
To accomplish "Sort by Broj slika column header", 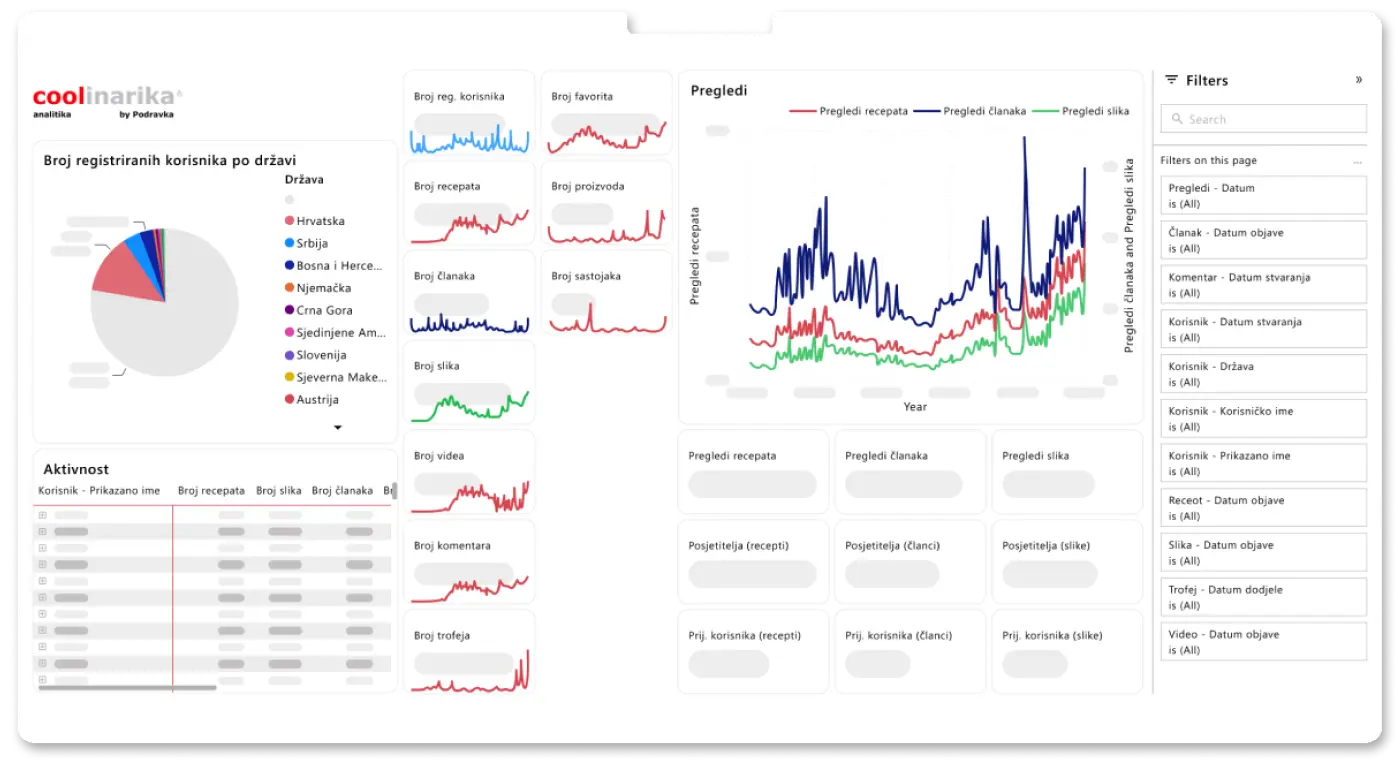I will pyautogui.click(x=278, y=491).
